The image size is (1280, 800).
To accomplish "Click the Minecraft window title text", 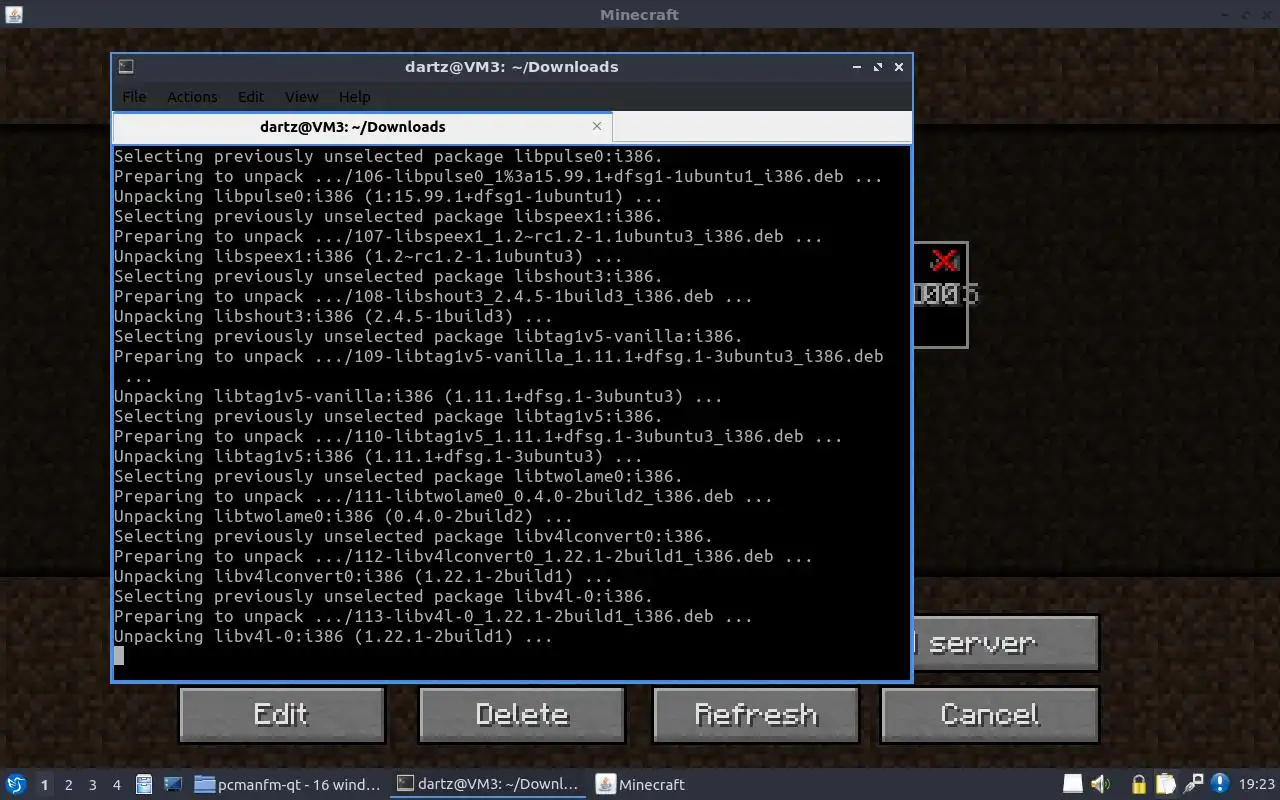I will point(639,14).
